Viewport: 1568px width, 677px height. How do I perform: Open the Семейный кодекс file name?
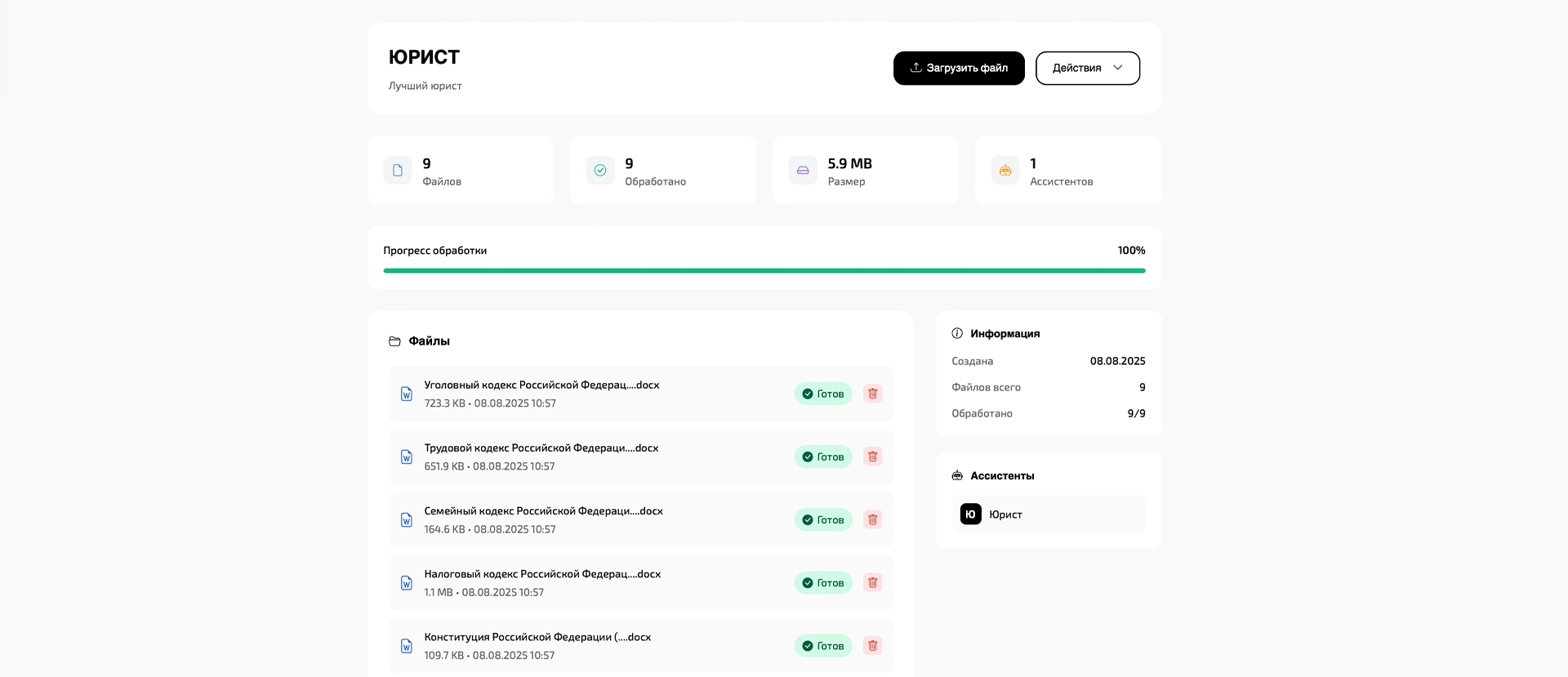543,511
